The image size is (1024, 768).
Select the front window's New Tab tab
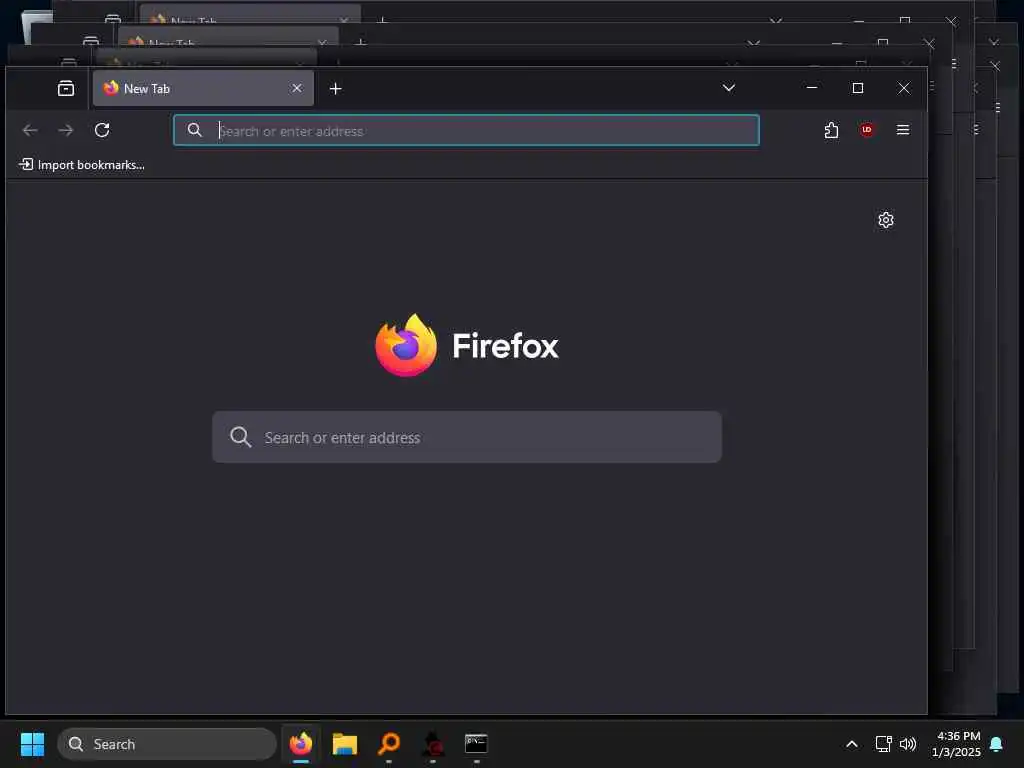click(203, 88)
